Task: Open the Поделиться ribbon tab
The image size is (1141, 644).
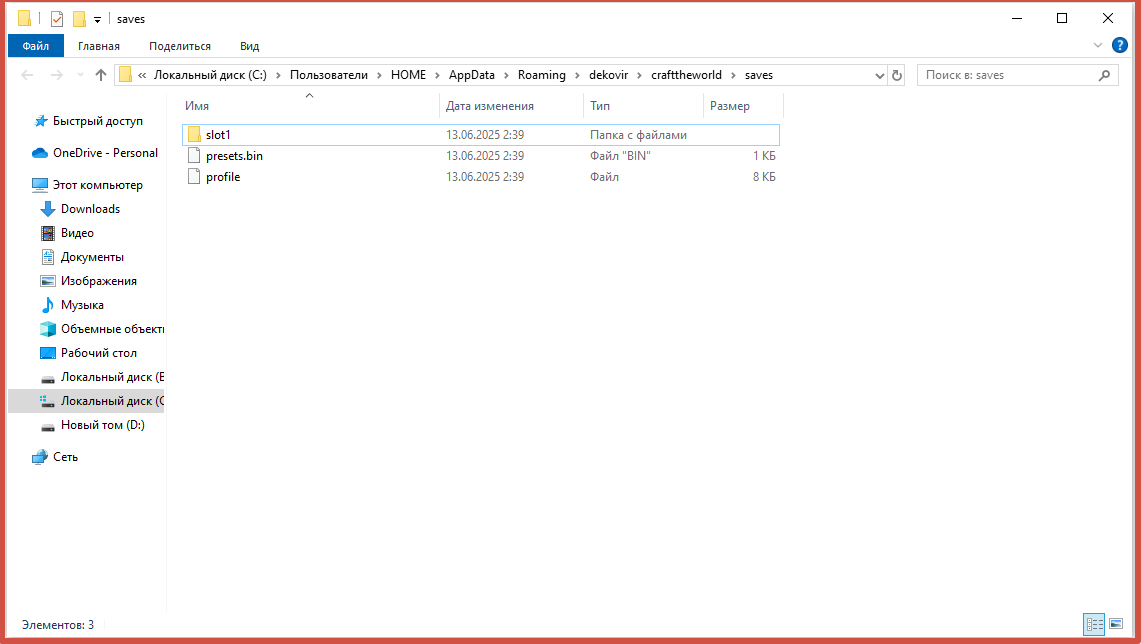Action: [x=180, y=46]
